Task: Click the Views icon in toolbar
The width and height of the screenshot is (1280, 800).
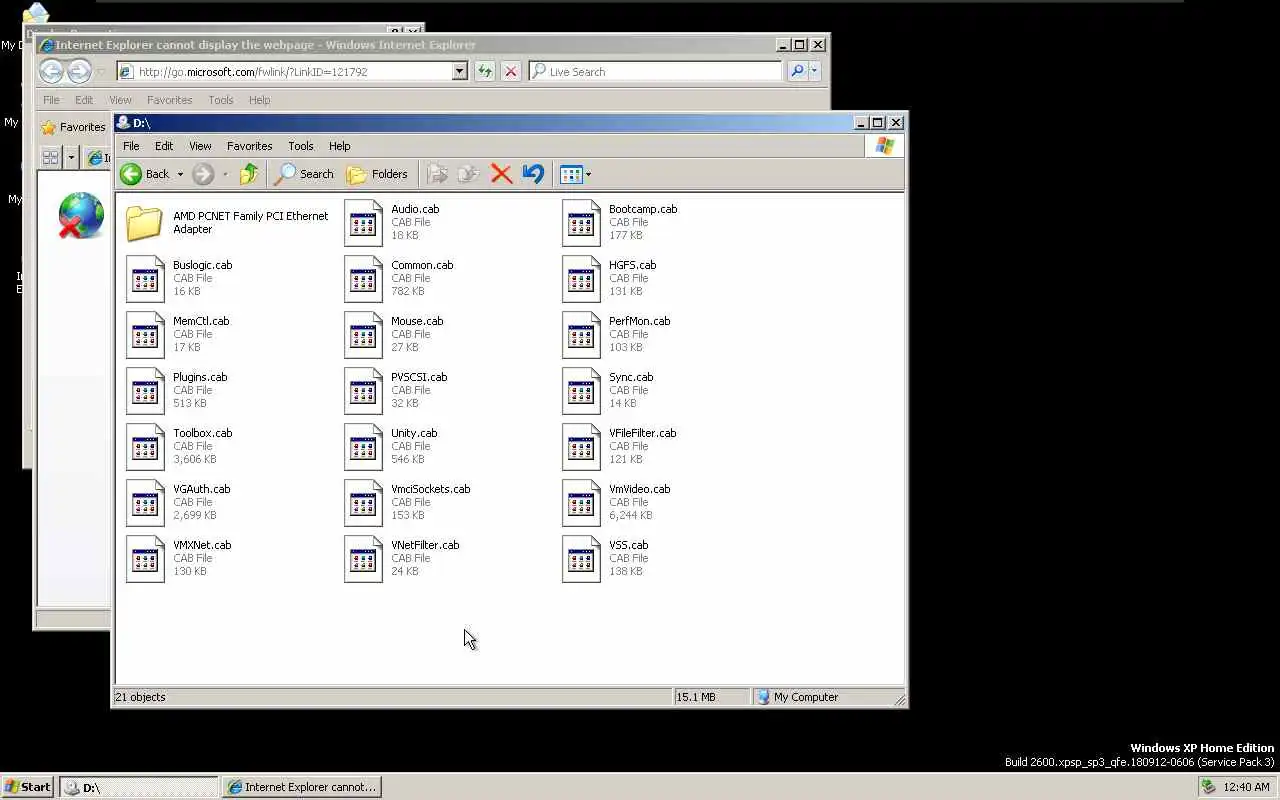Action: pos(571,174)
